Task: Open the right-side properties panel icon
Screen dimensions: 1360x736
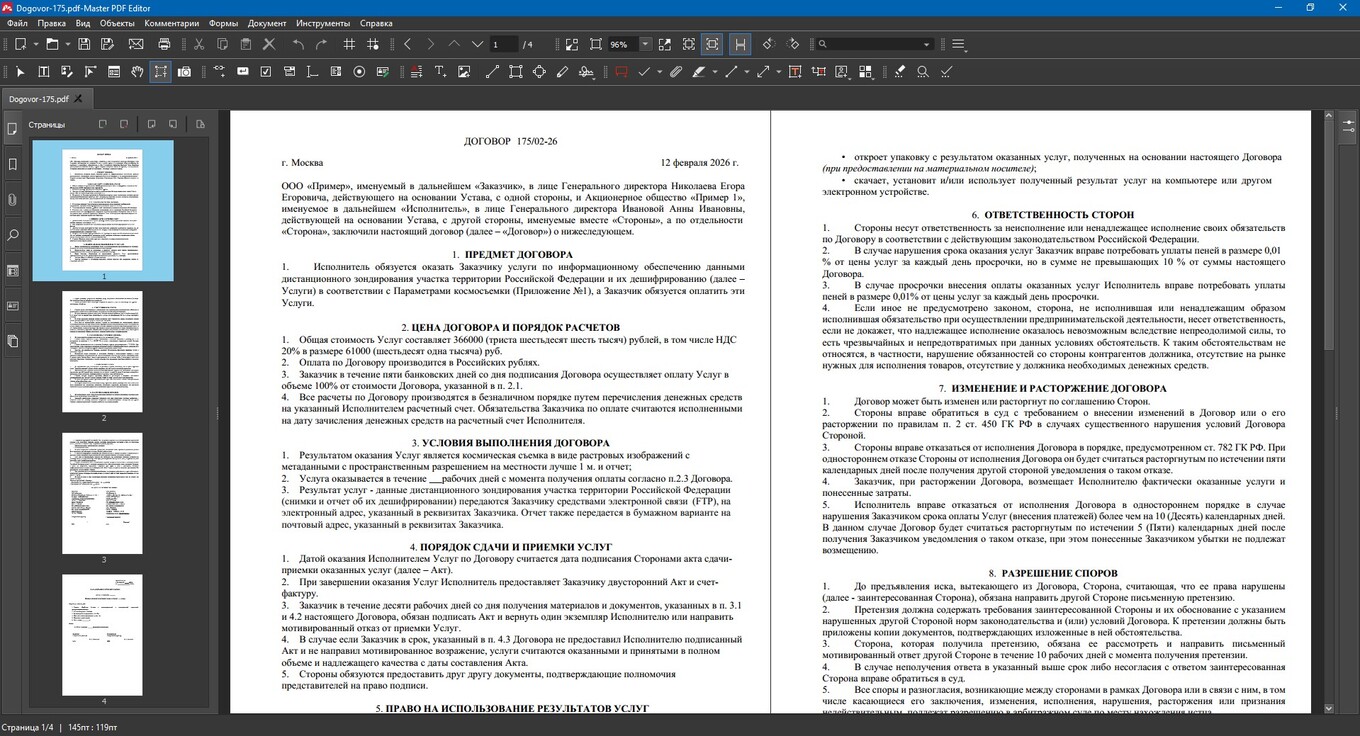Action: [x=1348, y=128]
